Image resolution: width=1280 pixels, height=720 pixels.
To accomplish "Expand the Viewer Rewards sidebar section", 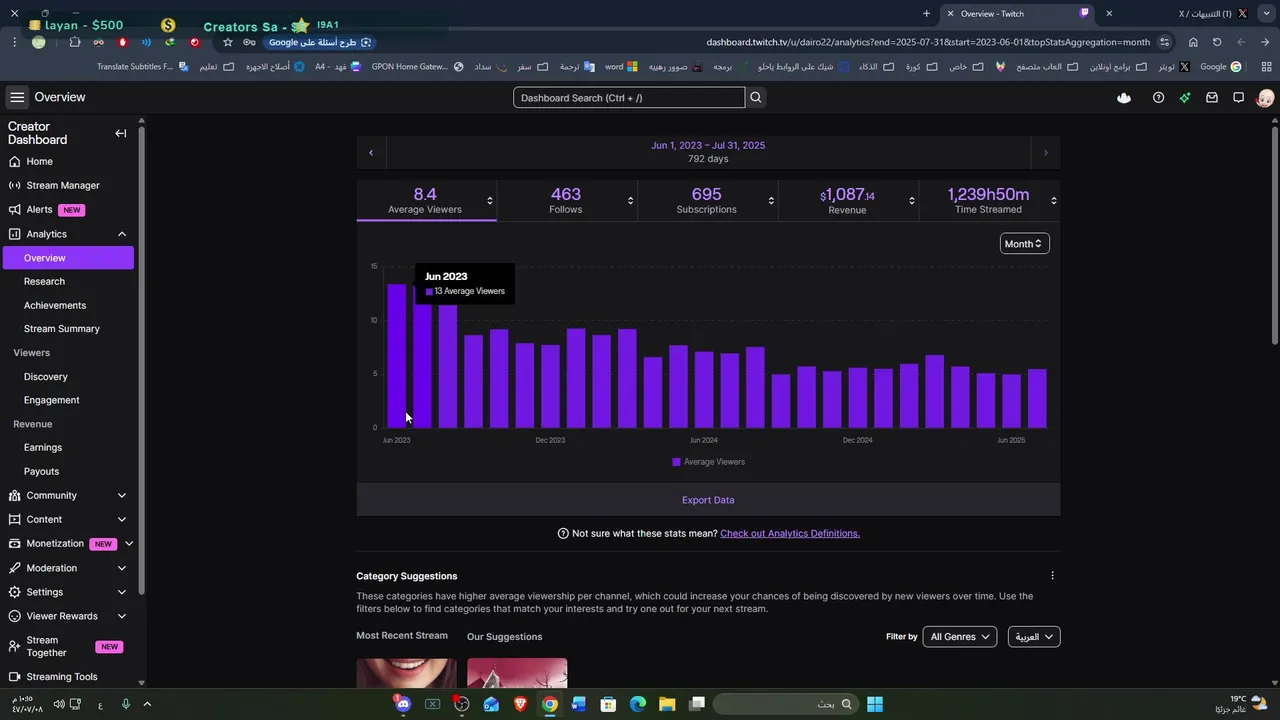I will 122,616.
